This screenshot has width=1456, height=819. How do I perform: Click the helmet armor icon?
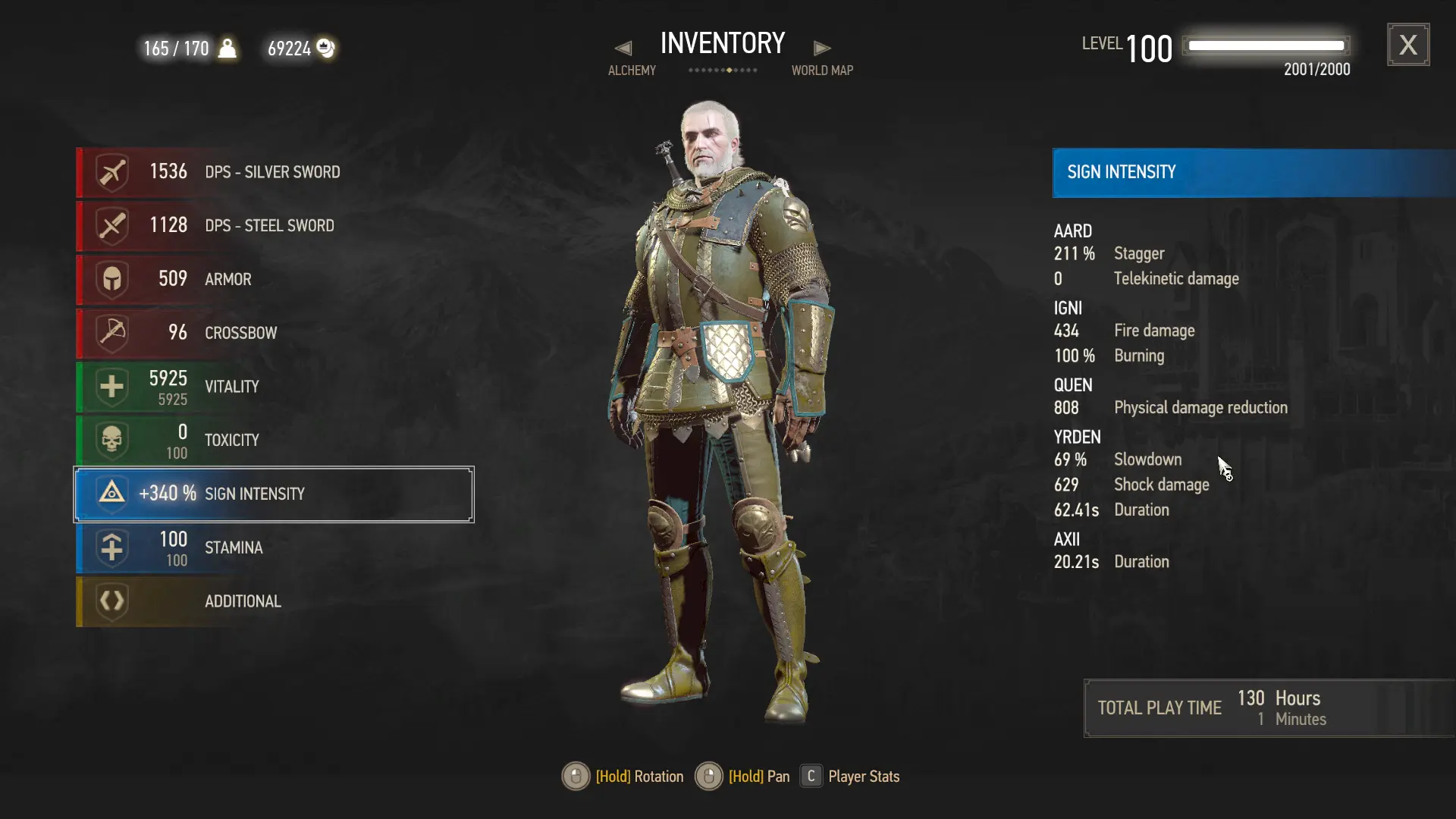pyautogui.click(x=112, y=280)
